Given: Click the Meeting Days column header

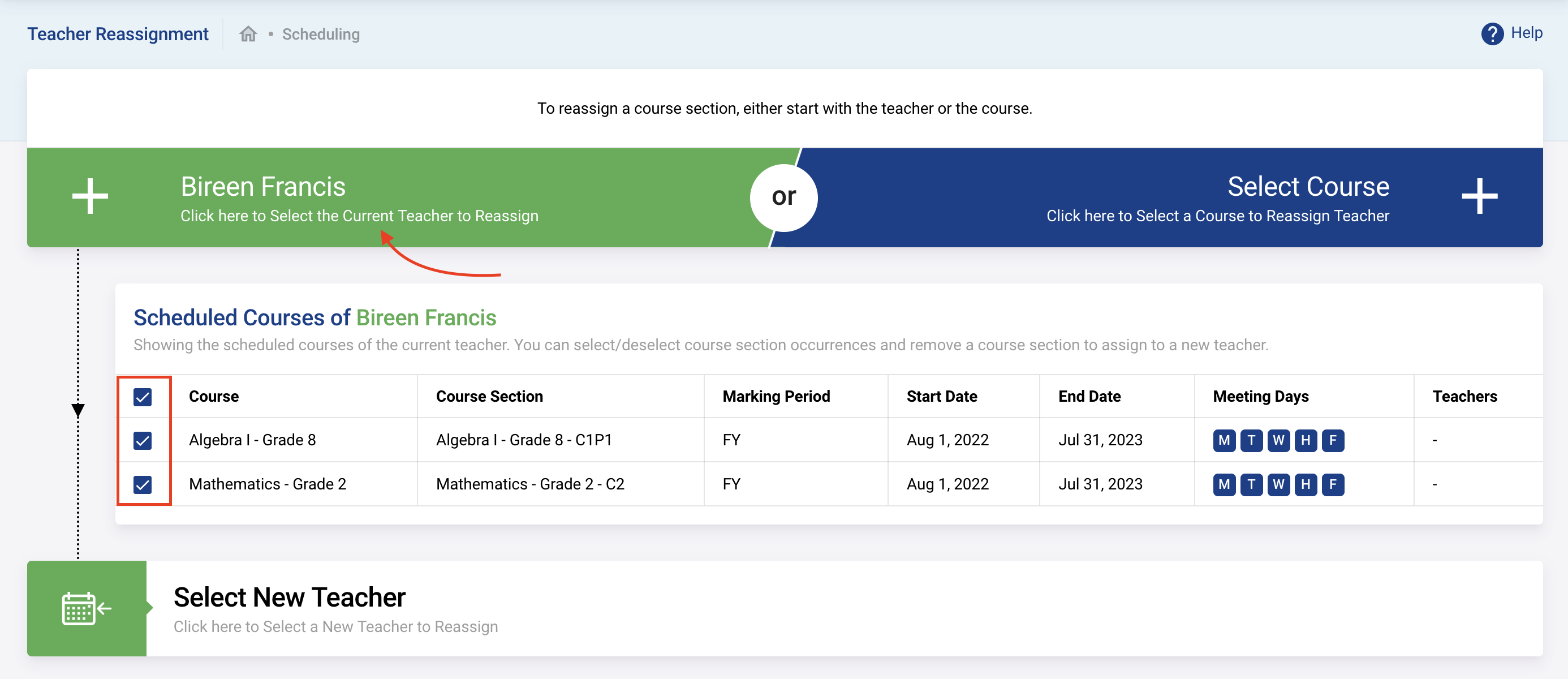Looking at the screenshot, I should (1260, 397).
